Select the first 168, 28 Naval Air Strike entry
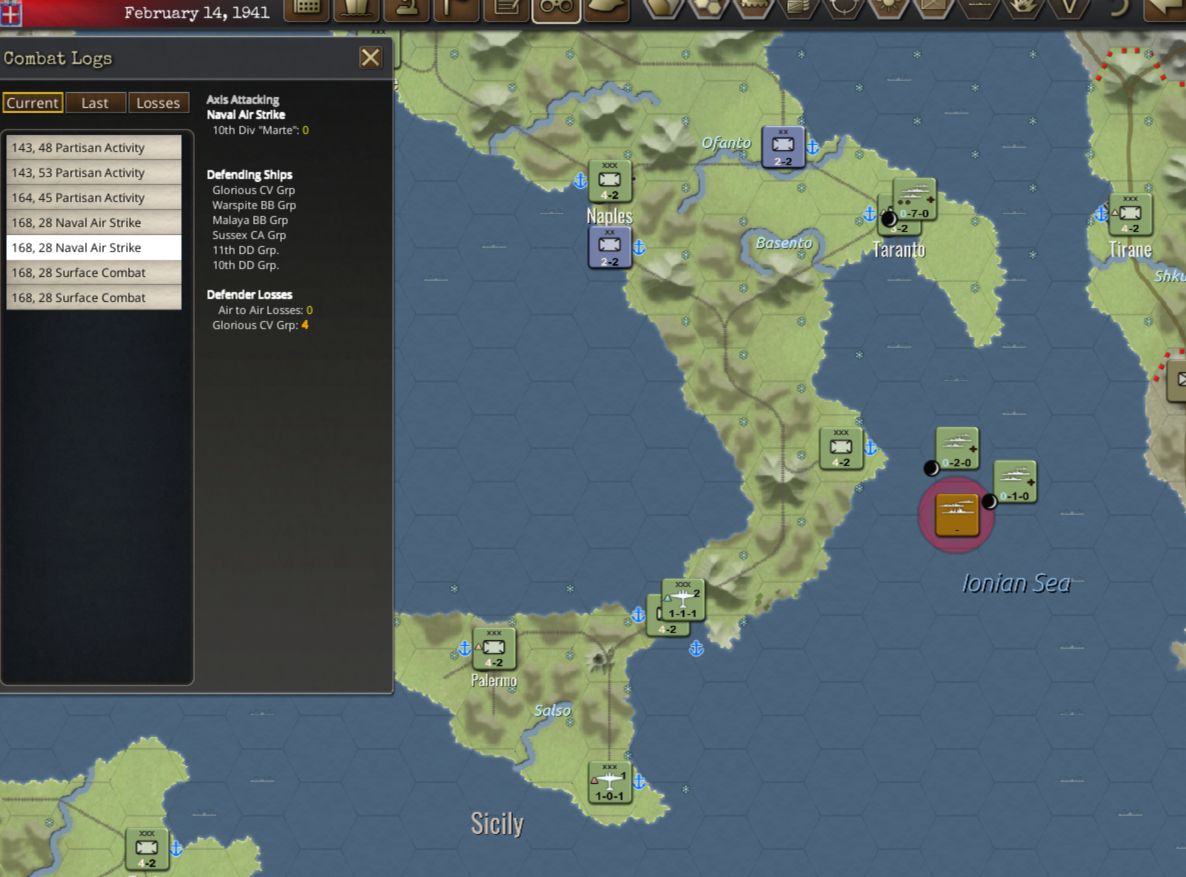The height and width of the screenshot is (877, 1186). (x=94, y=222)
